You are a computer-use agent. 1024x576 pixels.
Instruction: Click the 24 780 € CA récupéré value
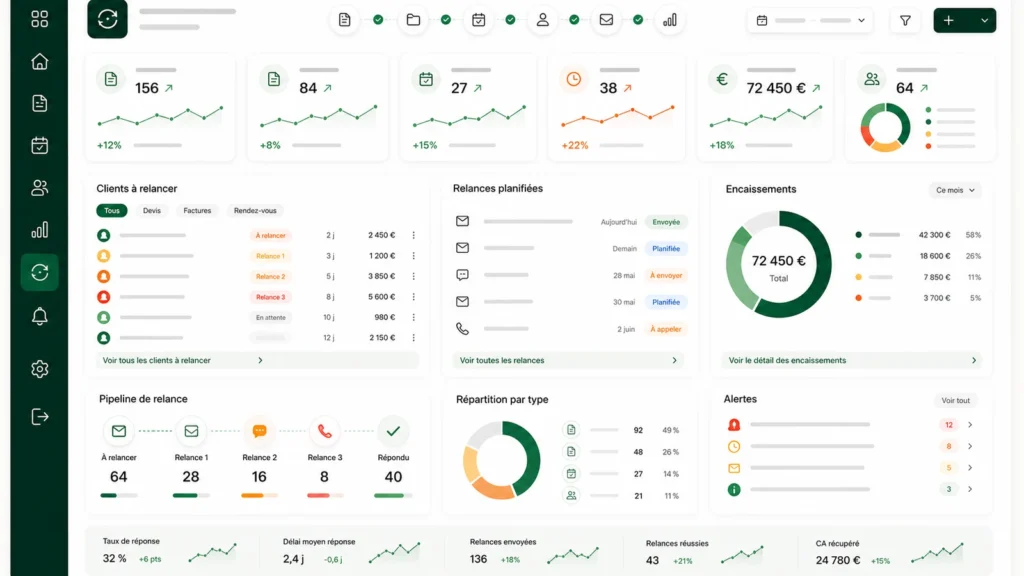[x=838, y=560]
